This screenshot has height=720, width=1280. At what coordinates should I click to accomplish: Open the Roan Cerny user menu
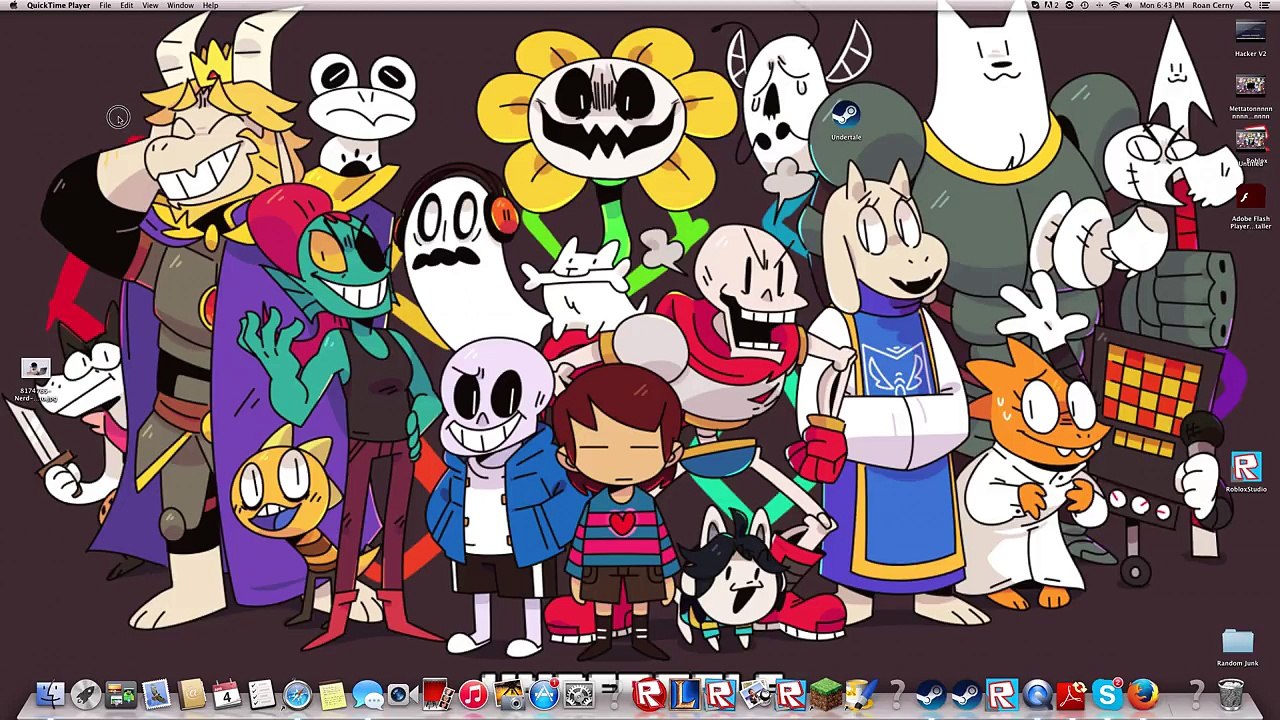[1213, 5]
